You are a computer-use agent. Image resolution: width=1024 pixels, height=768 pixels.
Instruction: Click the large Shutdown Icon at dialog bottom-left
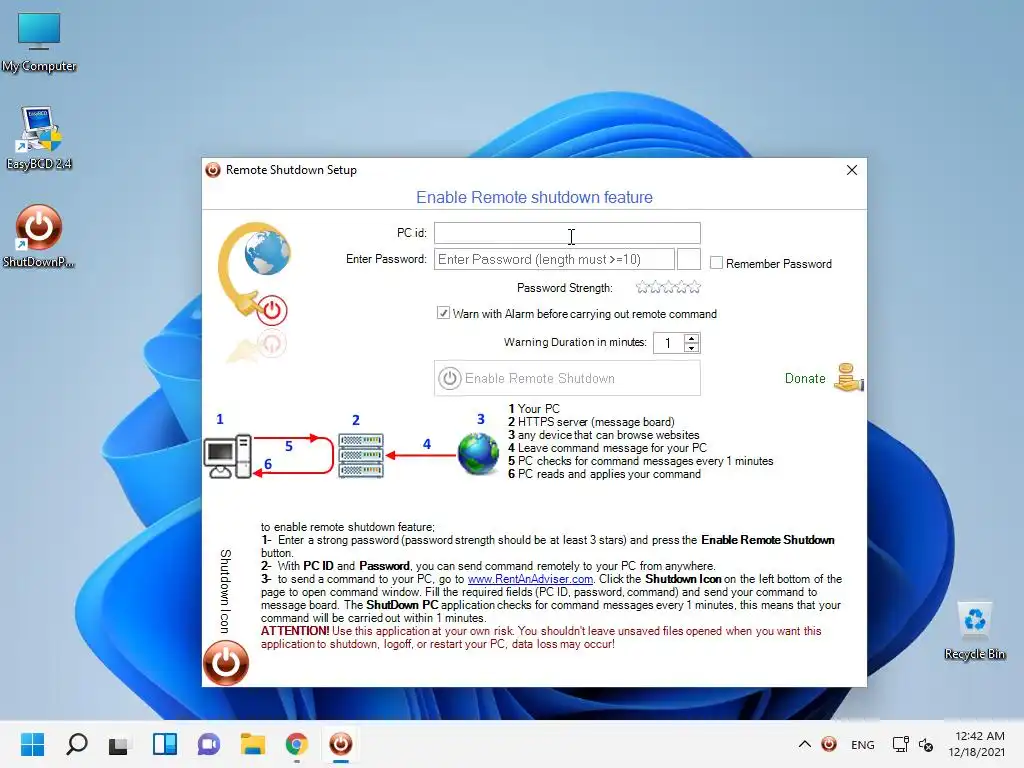(225, 663)
